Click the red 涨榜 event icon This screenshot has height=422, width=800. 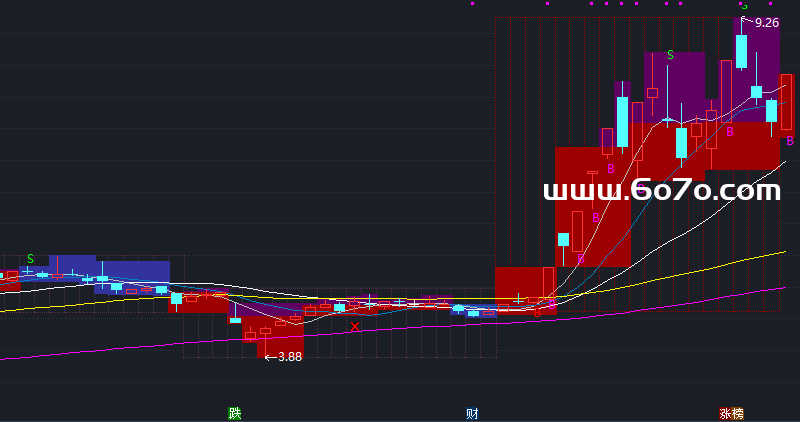[731, 413]
